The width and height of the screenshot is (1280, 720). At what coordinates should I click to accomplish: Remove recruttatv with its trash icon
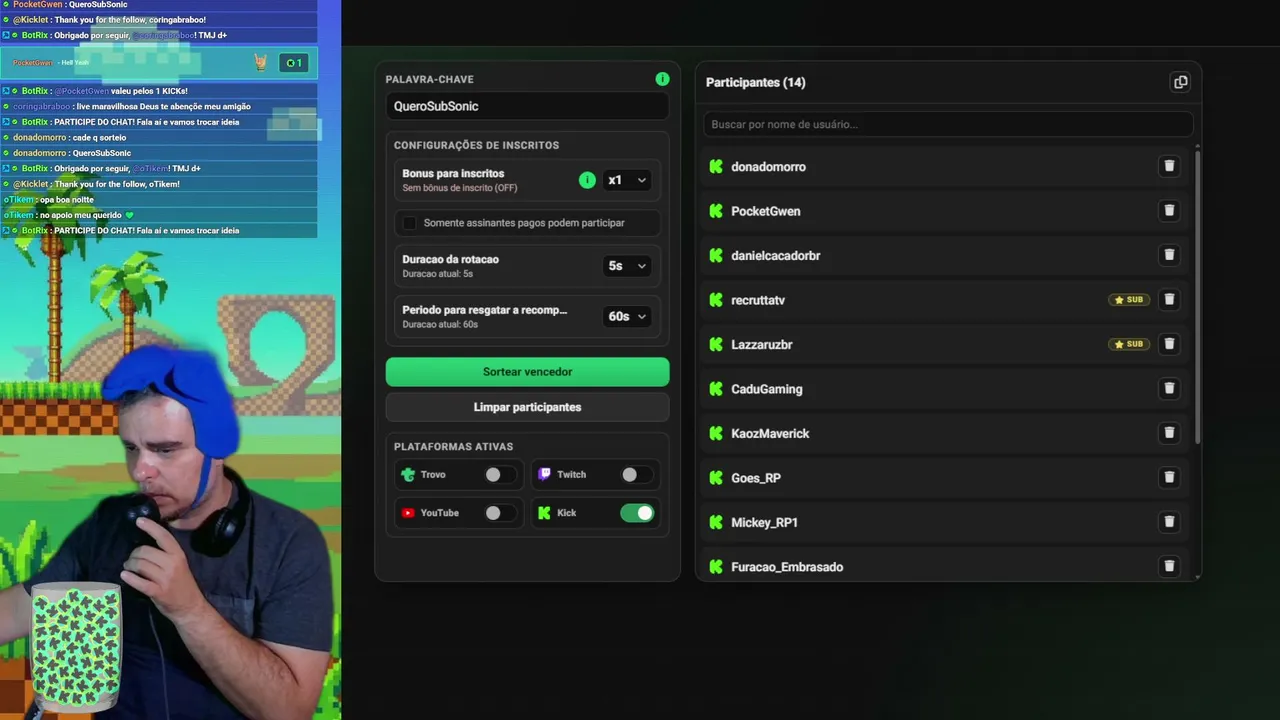(1169, 299)
